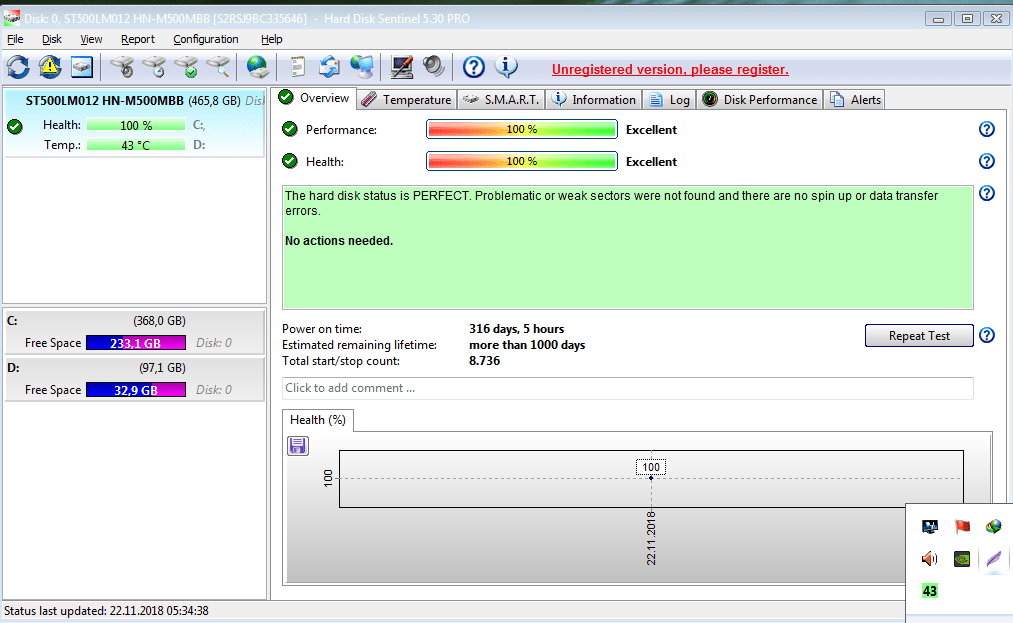The height and width of the screenshot is (623, 1013).
Task: Open the Configuration menu
Action: point(205,39)
